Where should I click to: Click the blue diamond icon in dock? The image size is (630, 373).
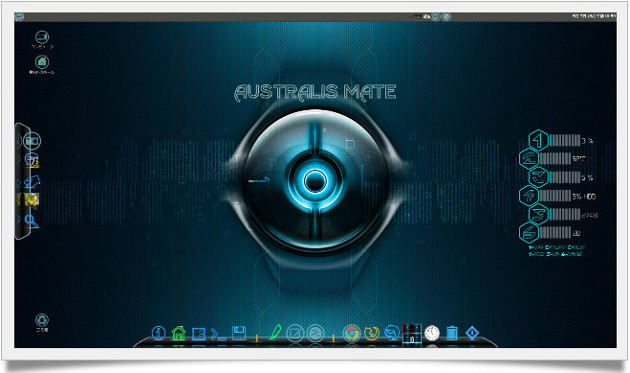pos(472,333)
